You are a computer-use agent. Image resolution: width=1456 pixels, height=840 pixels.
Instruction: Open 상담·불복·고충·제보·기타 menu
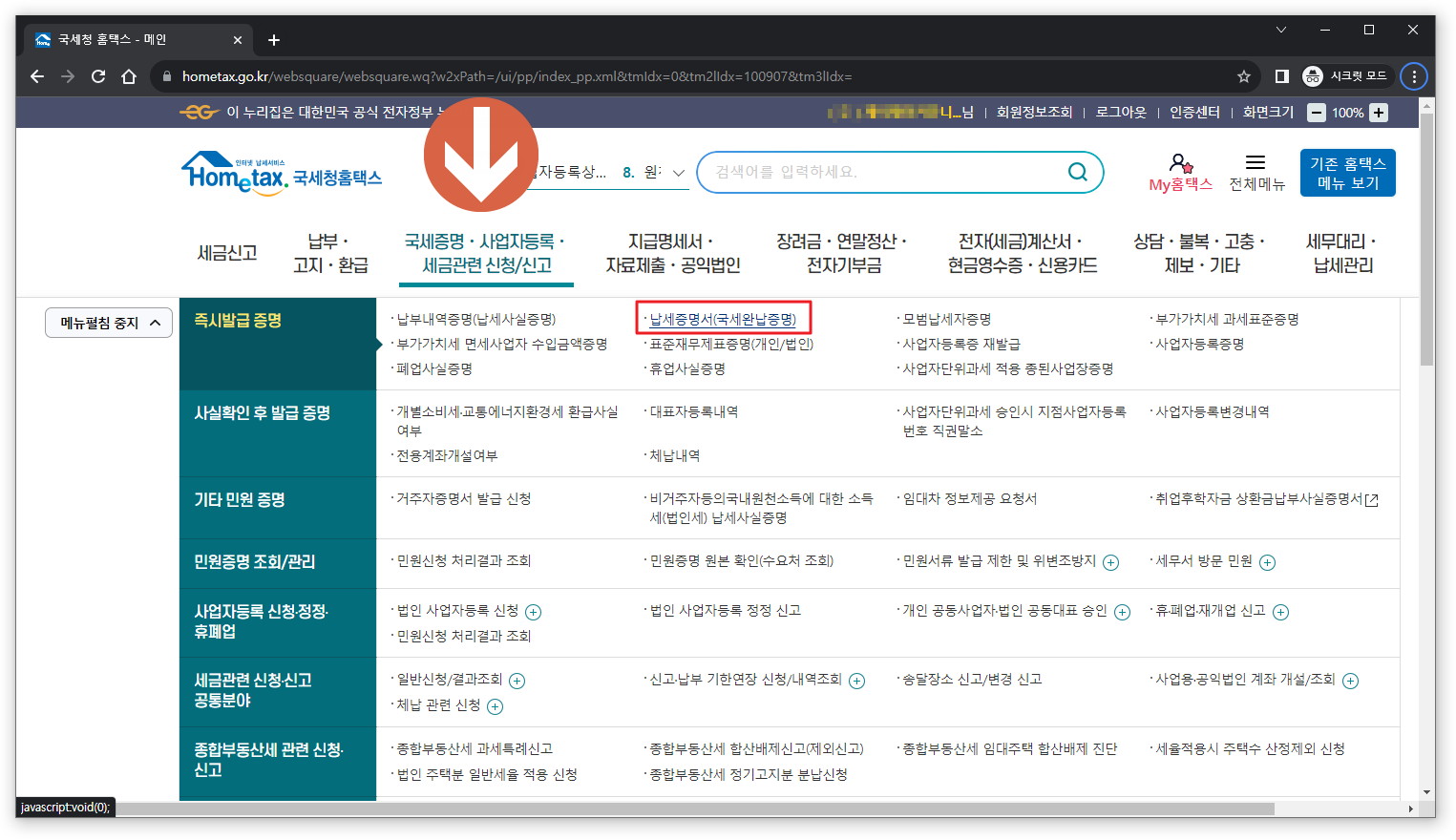click(1201, 253)
